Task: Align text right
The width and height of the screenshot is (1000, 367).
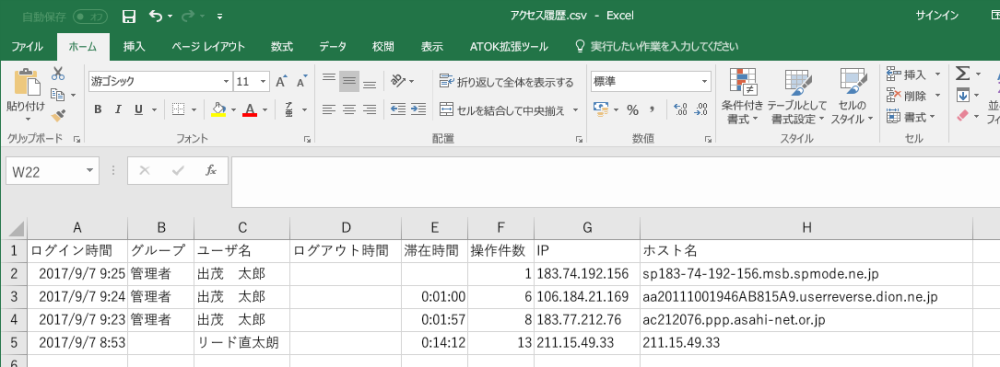Action: click(369, 110)
